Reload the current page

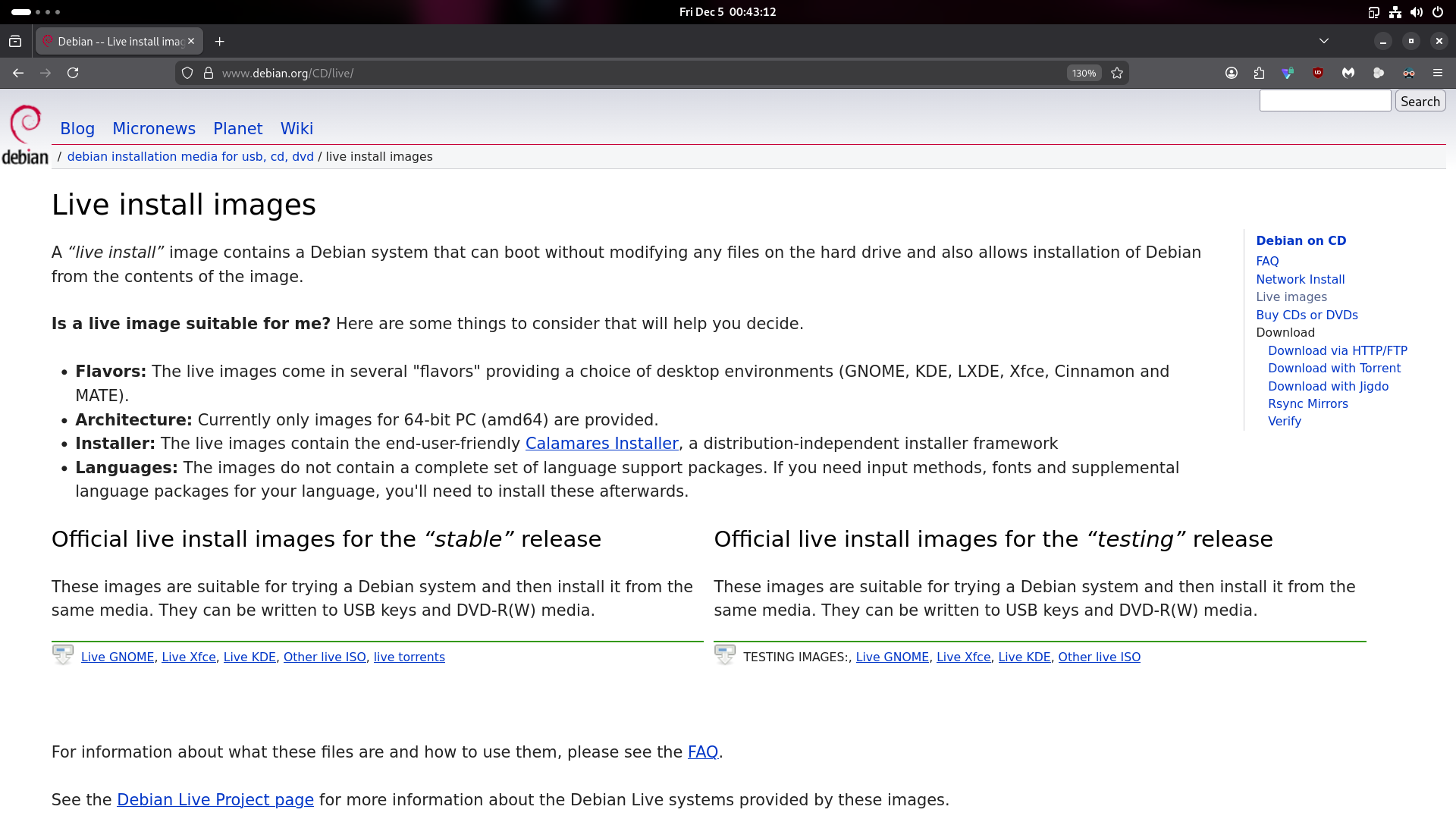73,73
